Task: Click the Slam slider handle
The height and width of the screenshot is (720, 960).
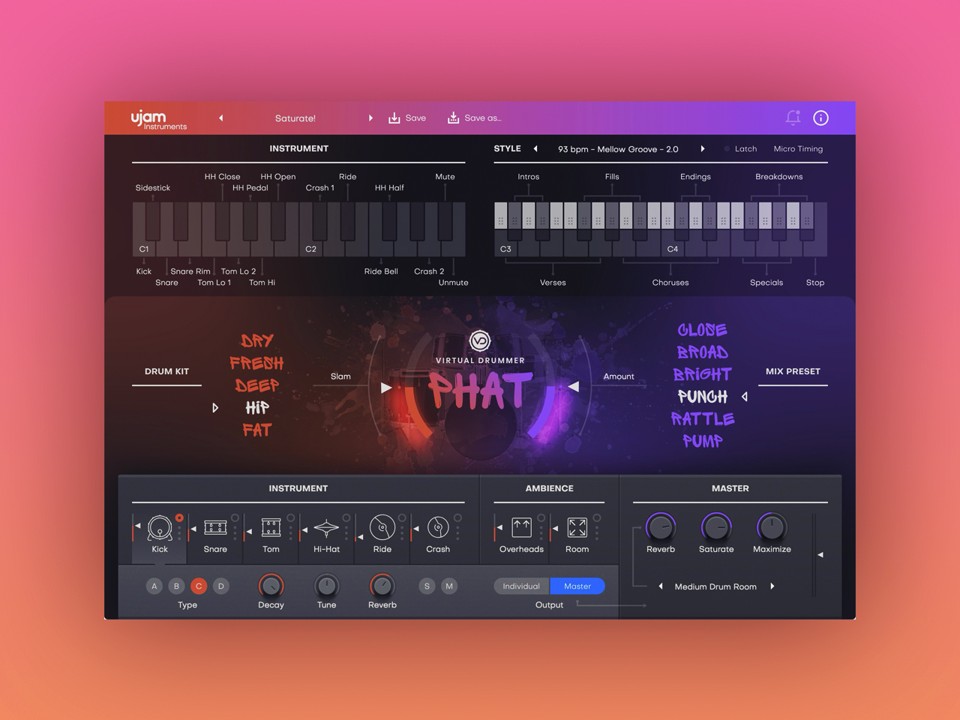Action: point(386,388)
